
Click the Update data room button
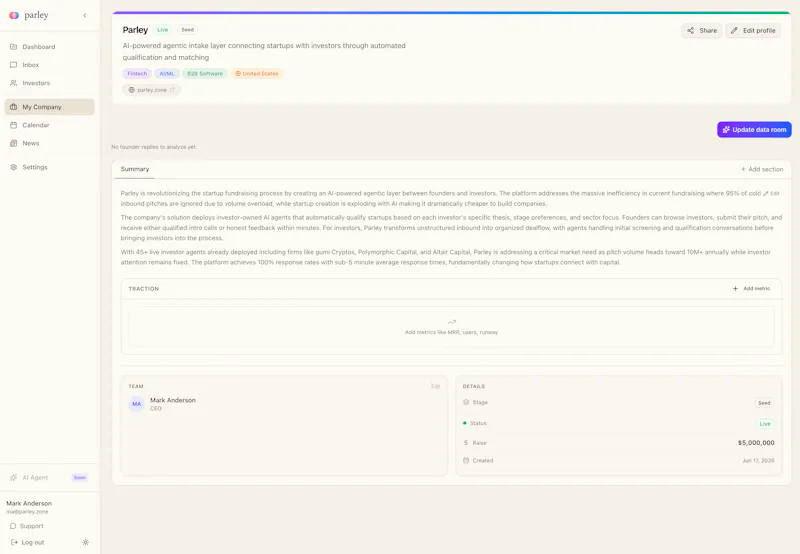click(754, 130)
